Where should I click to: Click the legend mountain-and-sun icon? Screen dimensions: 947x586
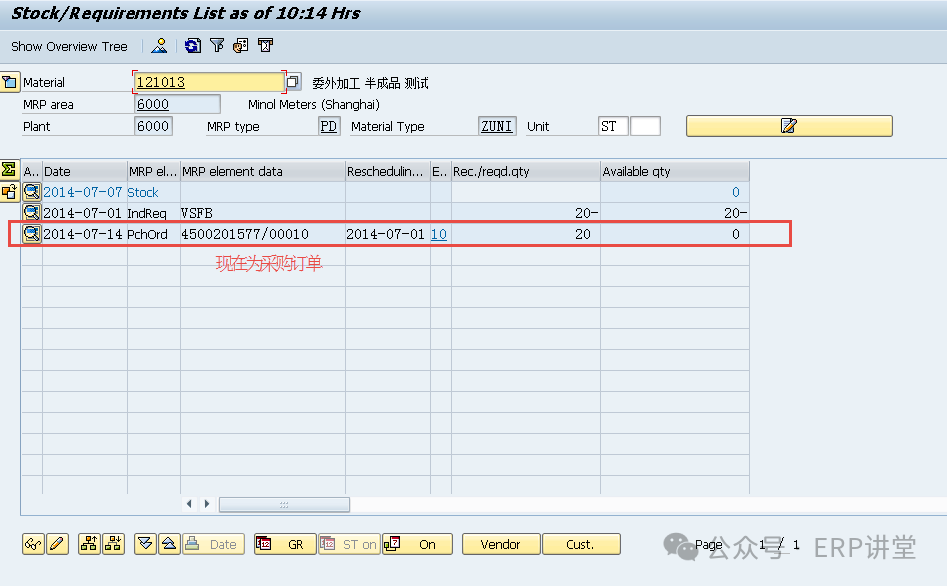[159, 46]
